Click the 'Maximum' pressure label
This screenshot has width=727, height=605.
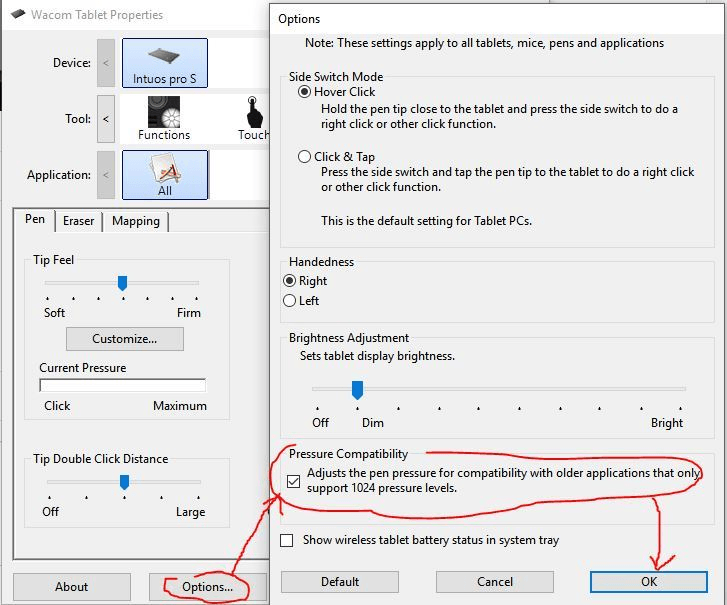tap(180, 406)
